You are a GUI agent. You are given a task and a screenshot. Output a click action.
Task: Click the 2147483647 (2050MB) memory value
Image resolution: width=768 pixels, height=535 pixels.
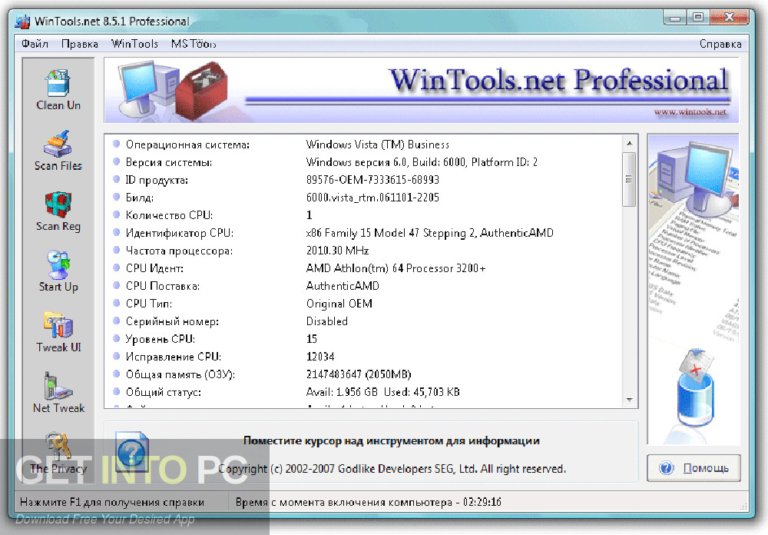pyautogui.click(x=359, y=374)
